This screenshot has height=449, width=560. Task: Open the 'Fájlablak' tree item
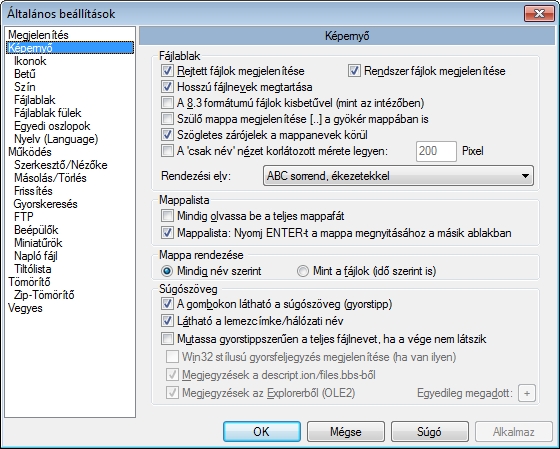(x=35, y=100)
